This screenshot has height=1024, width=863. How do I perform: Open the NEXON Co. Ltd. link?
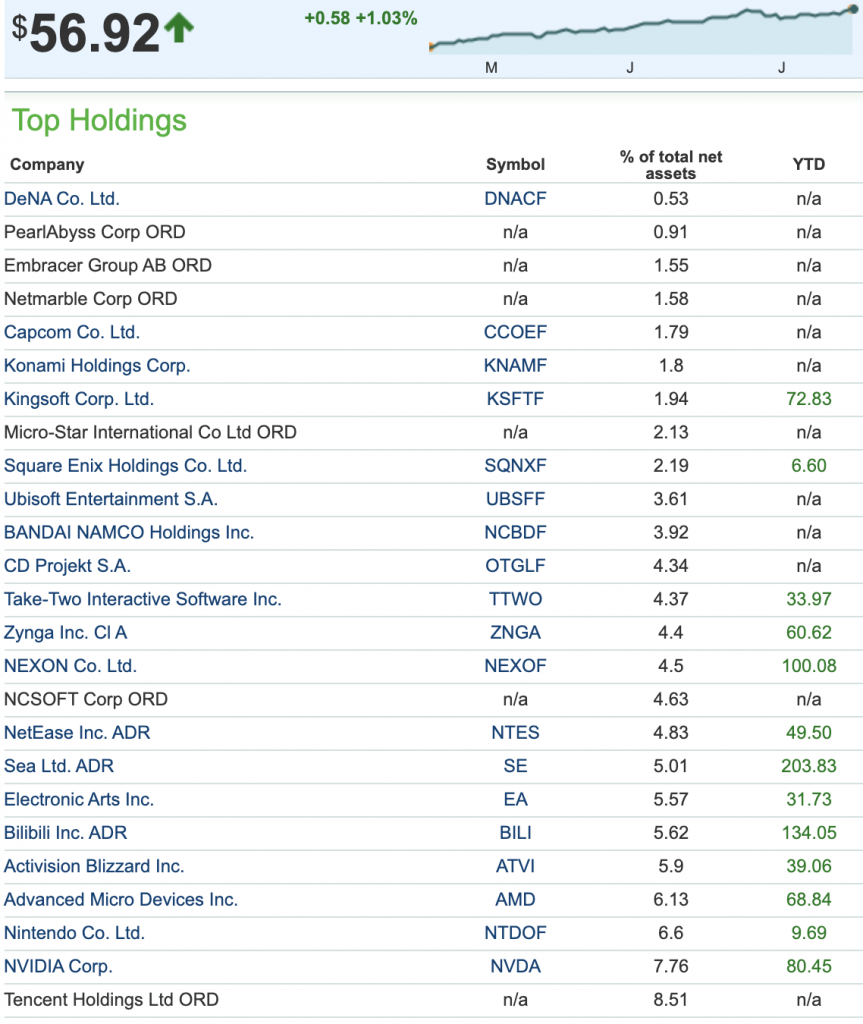tap(71, 665)
